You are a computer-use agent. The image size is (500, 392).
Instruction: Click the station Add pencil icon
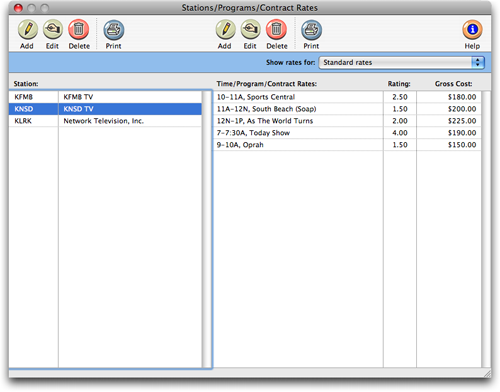click(x=28, y=30)
